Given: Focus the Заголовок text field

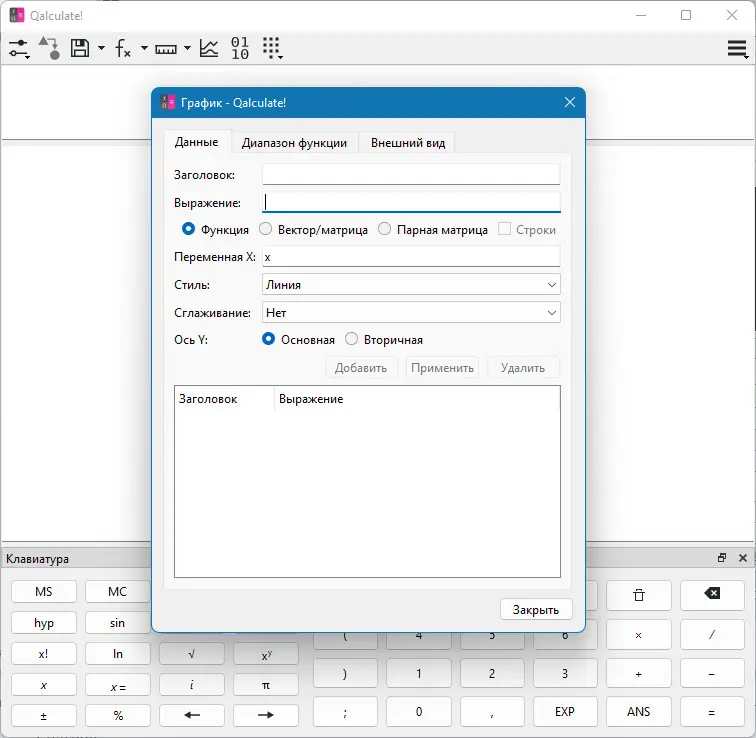Looking at the screenshot, I should (411, 174).
